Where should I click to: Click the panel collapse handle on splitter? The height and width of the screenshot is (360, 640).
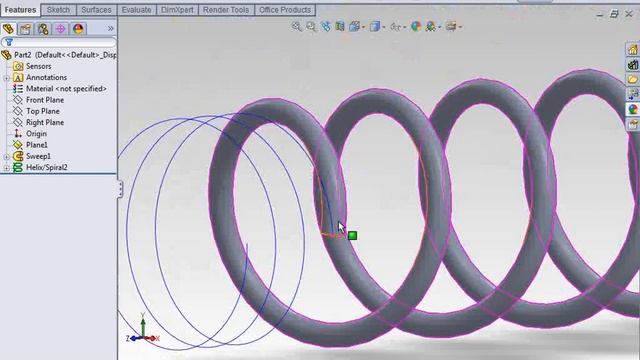(120, 189)
